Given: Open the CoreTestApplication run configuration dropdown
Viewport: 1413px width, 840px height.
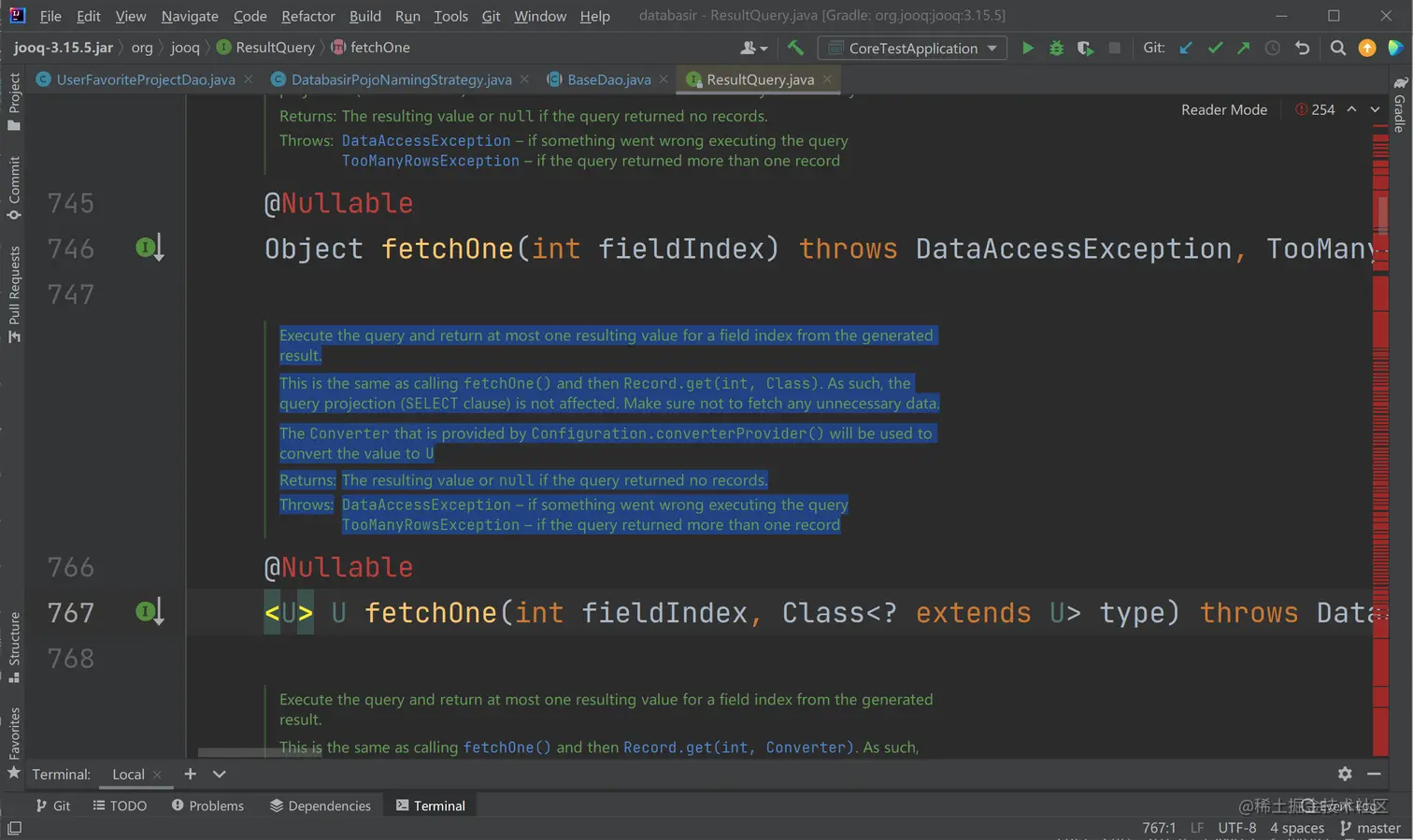Looking at the screenshot, I should (x=912, y=48).
